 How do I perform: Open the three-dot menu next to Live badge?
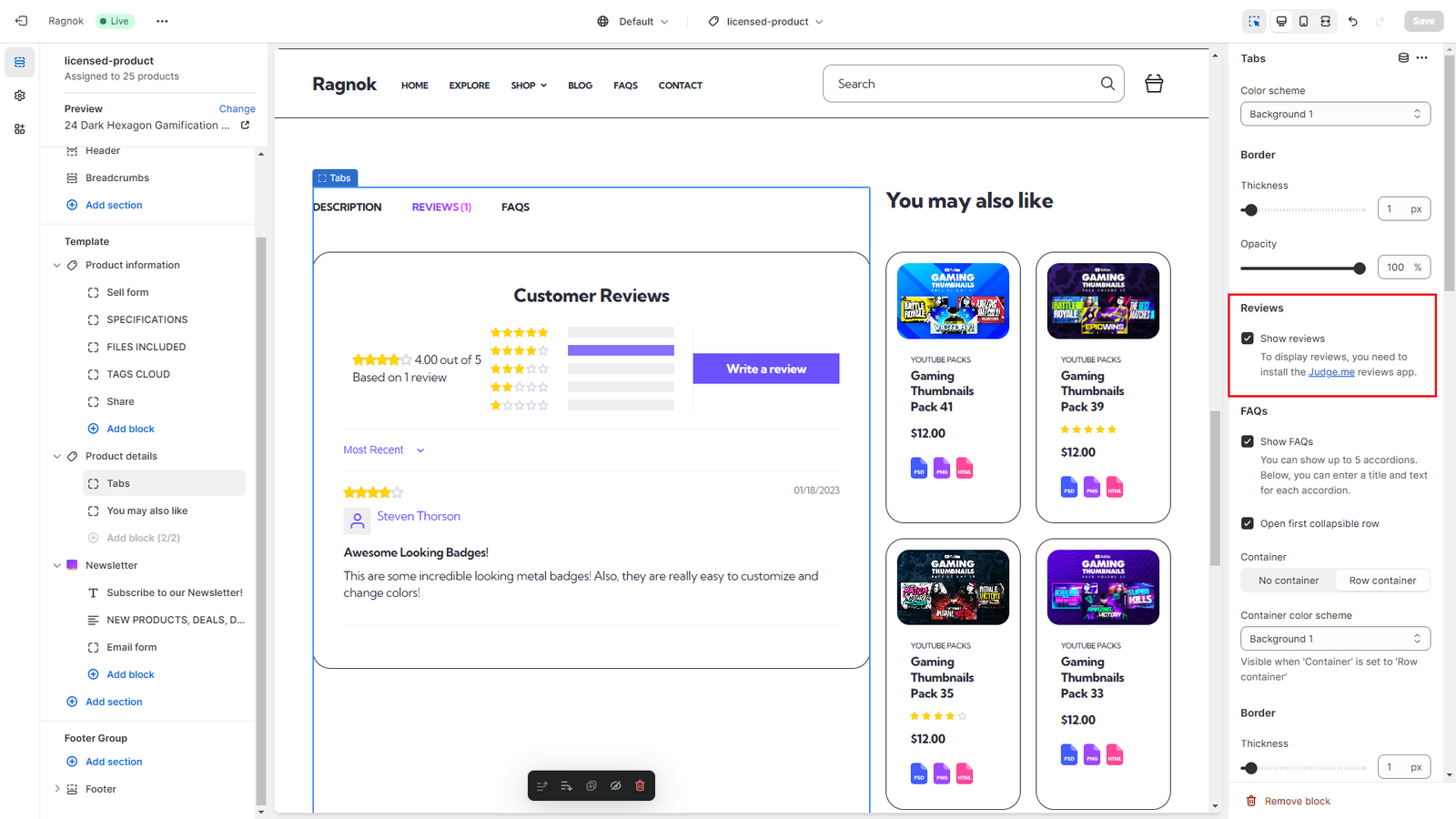[162, 21]
